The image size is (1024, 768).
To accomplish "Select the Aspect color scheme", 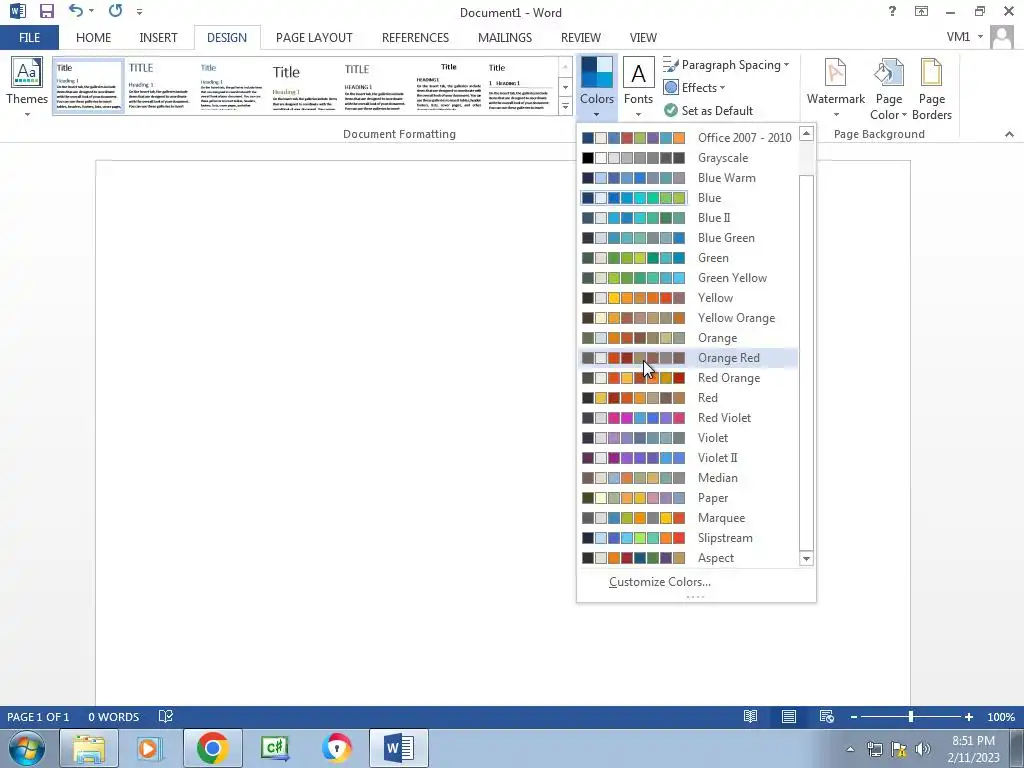I will pos(688,558).
